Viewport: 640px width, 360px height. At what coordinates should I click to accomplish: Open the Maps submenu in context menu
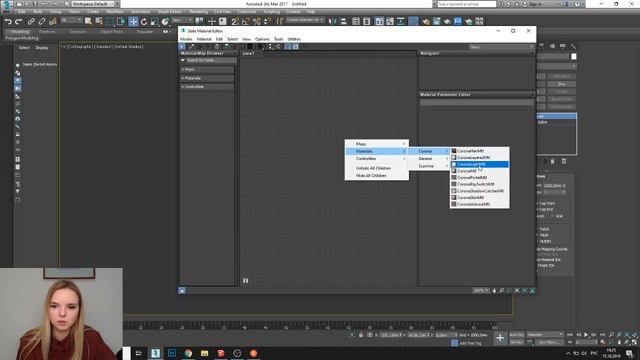pyautogui.click(x=376, y=144)
